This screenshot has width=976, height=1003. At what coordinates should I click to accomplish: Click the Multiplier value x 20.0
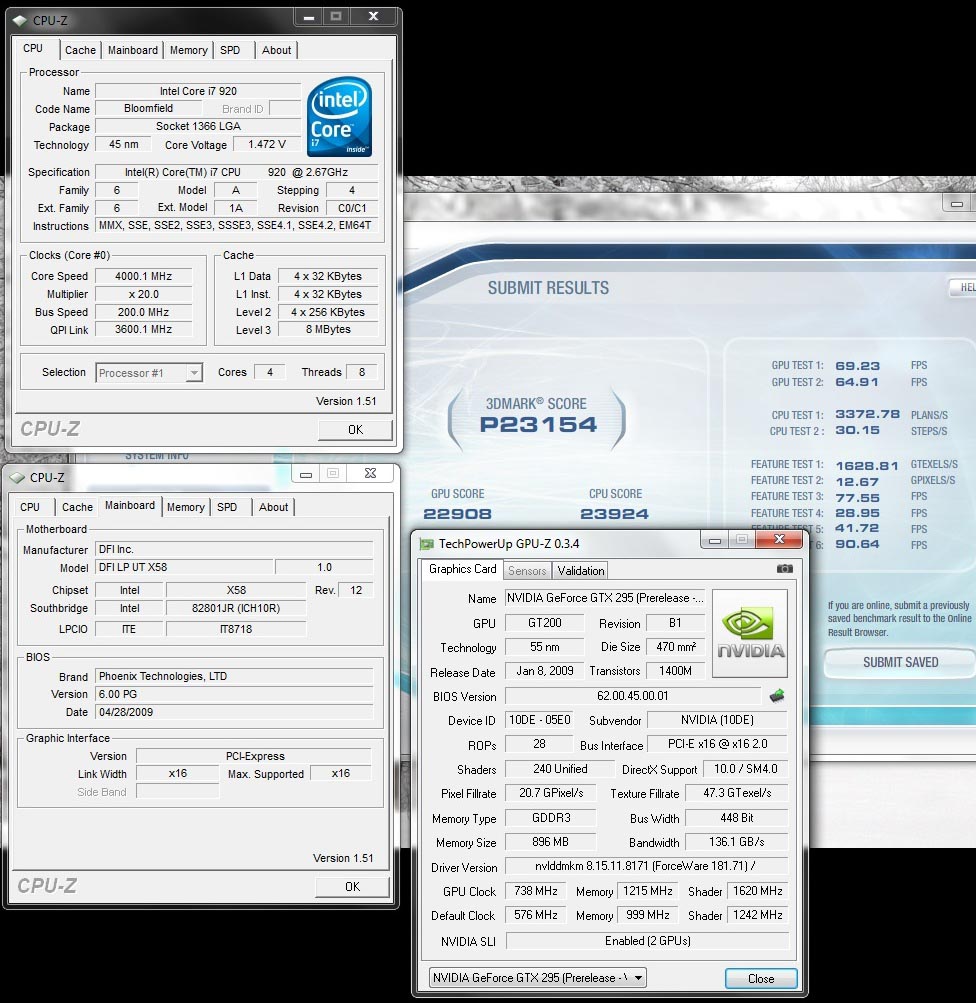tap(143, 294)
